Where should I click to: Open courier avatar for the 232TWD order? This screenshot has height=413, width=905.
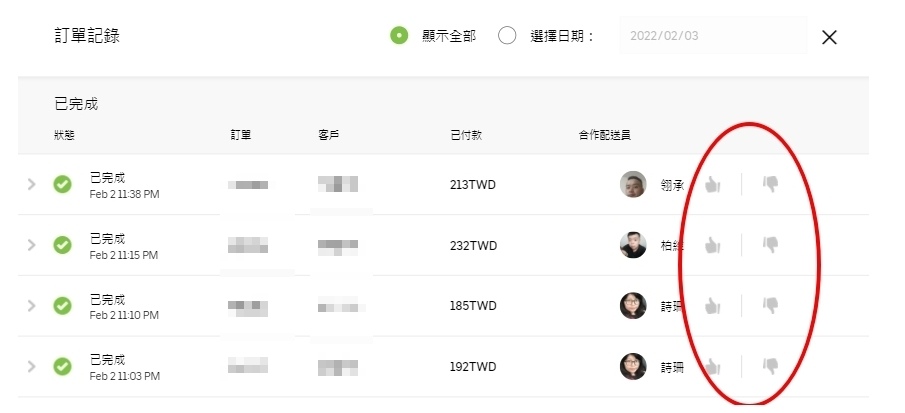pyautogui.click(x=632, y=245)
